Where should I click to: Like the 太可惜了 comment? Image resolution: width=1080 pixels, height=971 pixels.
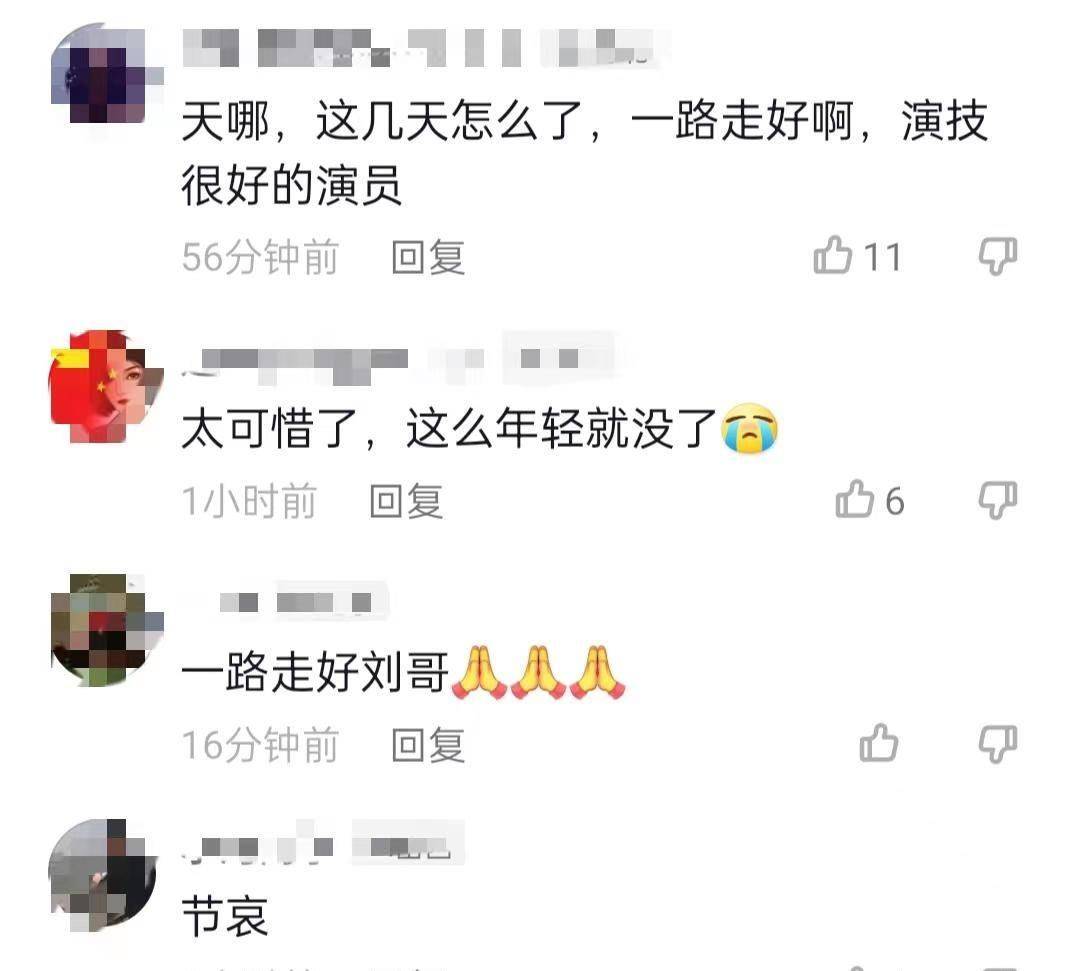click(855, 499)
